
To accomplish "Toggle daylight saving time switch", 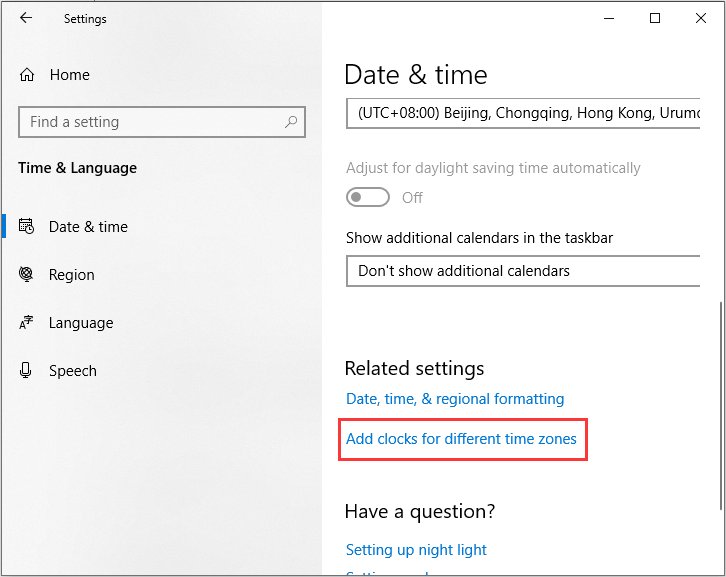I will tap(368, 197).
